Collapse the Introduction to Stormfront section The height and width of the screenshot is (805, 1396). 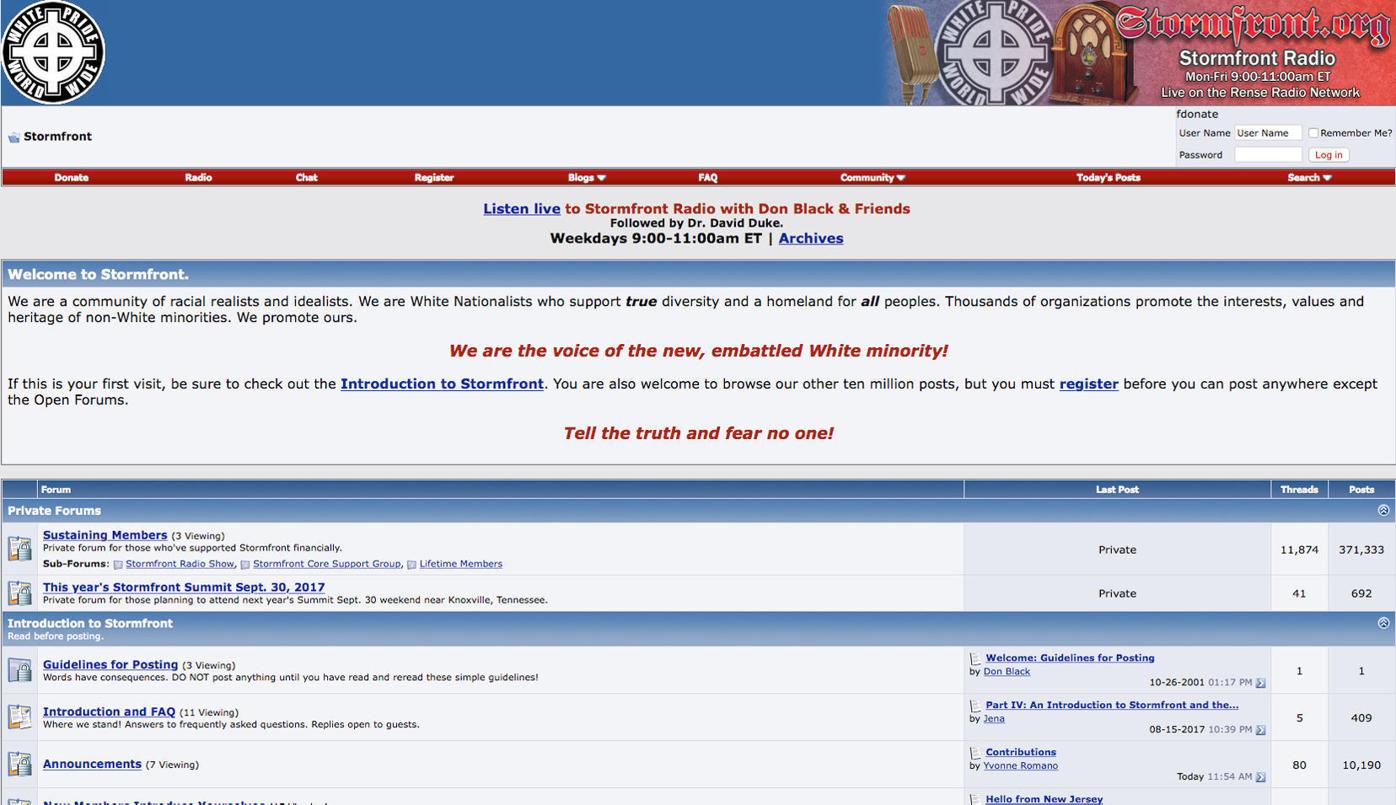point(1383,623)
